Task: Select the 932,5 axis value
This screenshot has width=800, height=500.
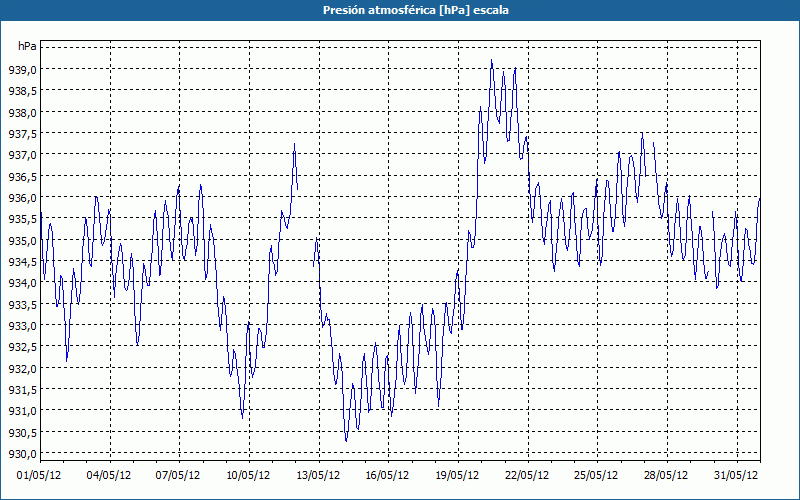Action: tap(22, 346)
